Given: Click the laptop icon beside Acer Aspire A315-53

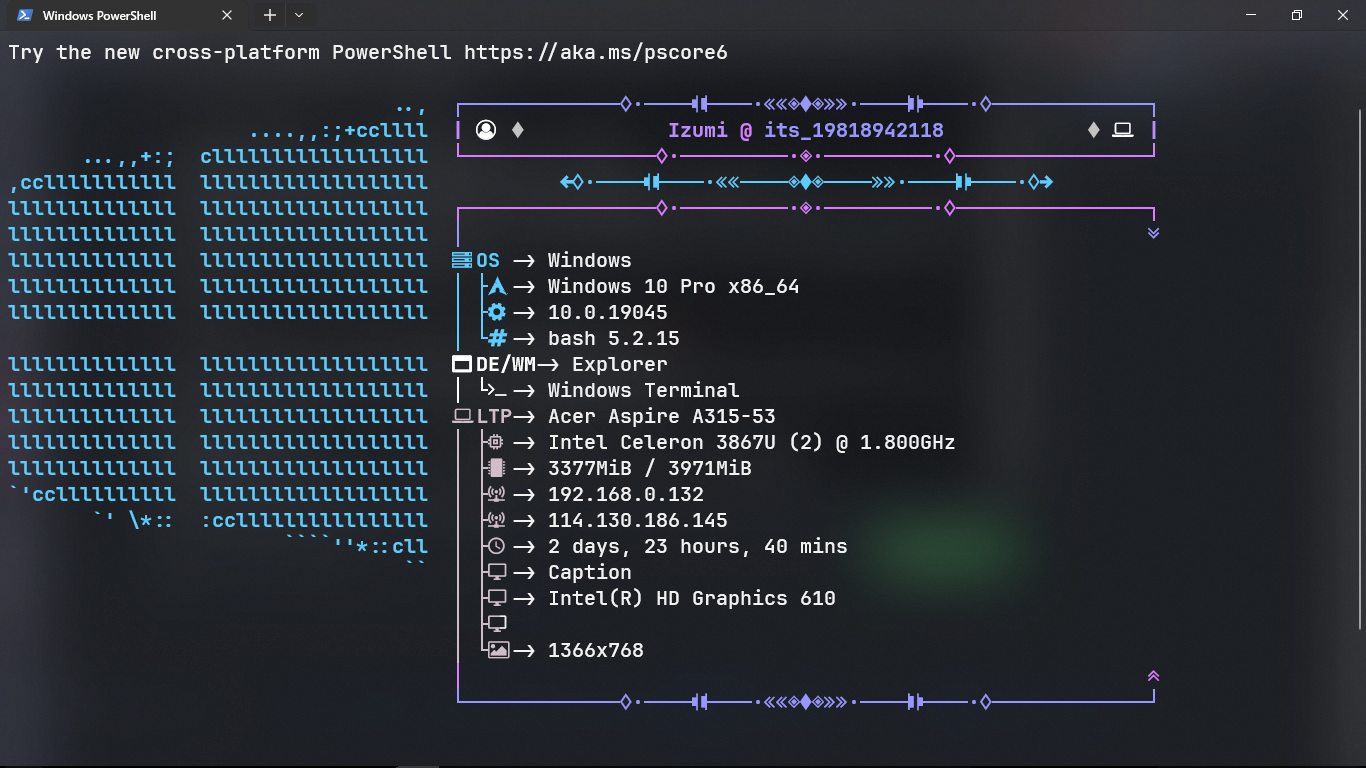Looking at the screenshot, I should point(461,415).
